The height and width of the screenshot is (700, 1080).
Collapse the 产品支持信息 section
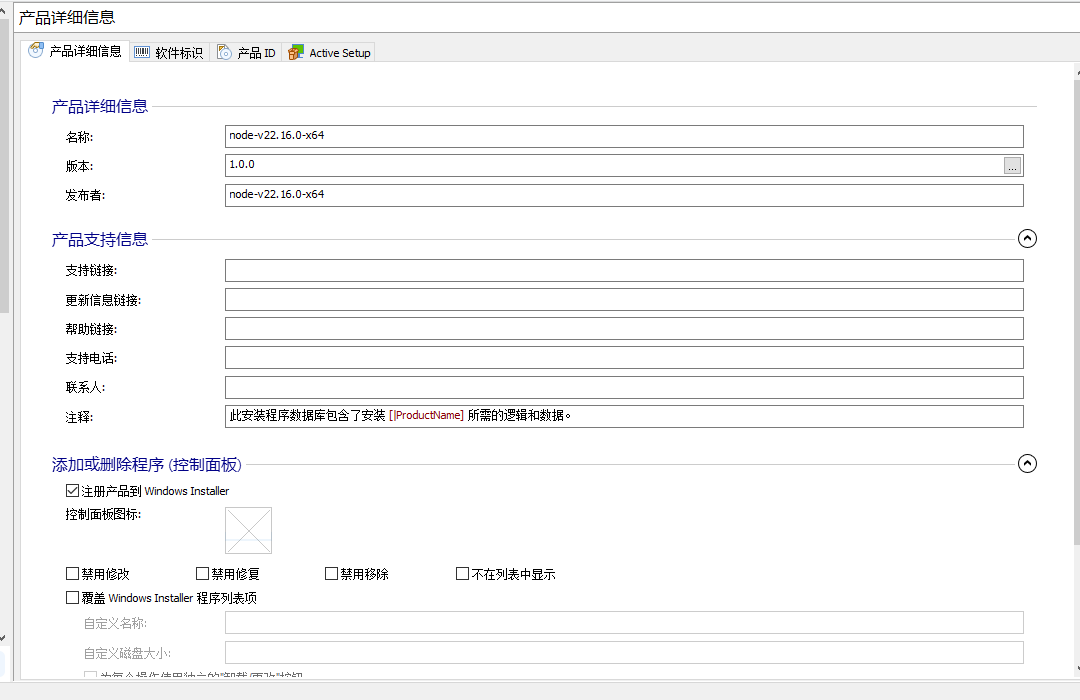click(1027, 238)
